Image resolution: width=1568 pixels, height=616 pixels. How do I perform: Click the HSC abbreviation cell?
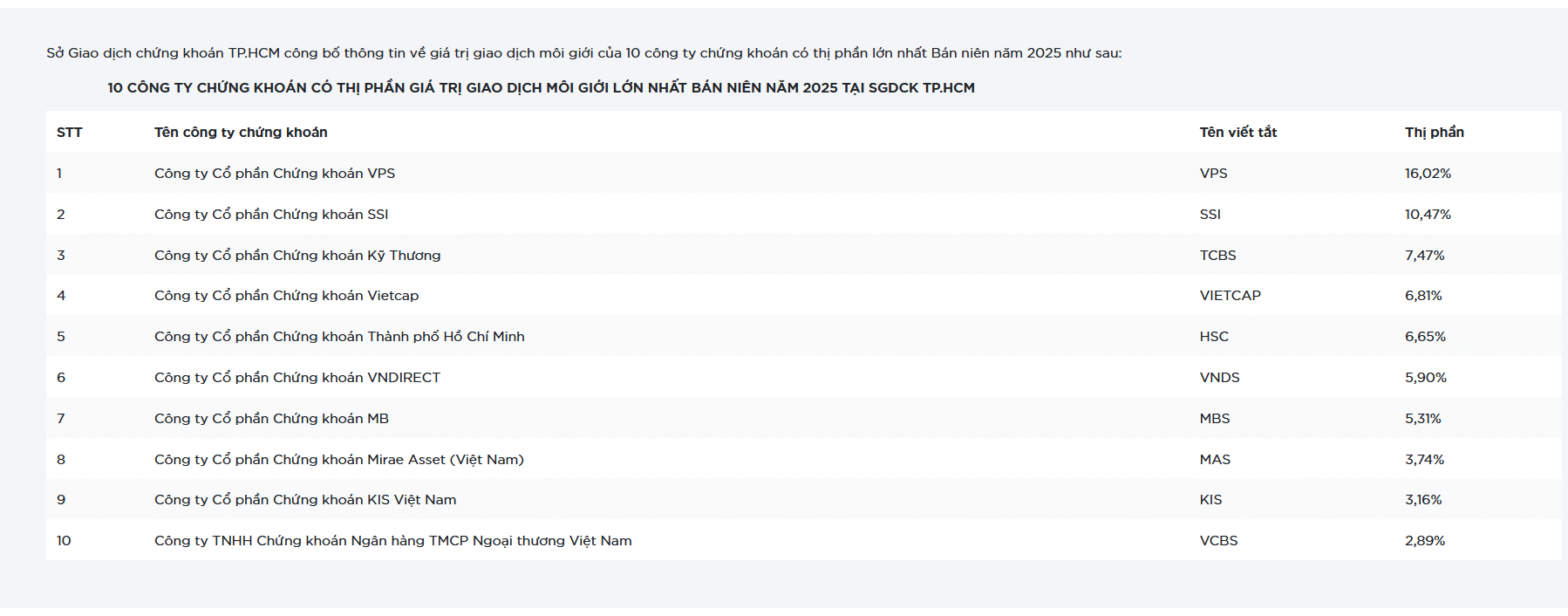(1214, 337)
